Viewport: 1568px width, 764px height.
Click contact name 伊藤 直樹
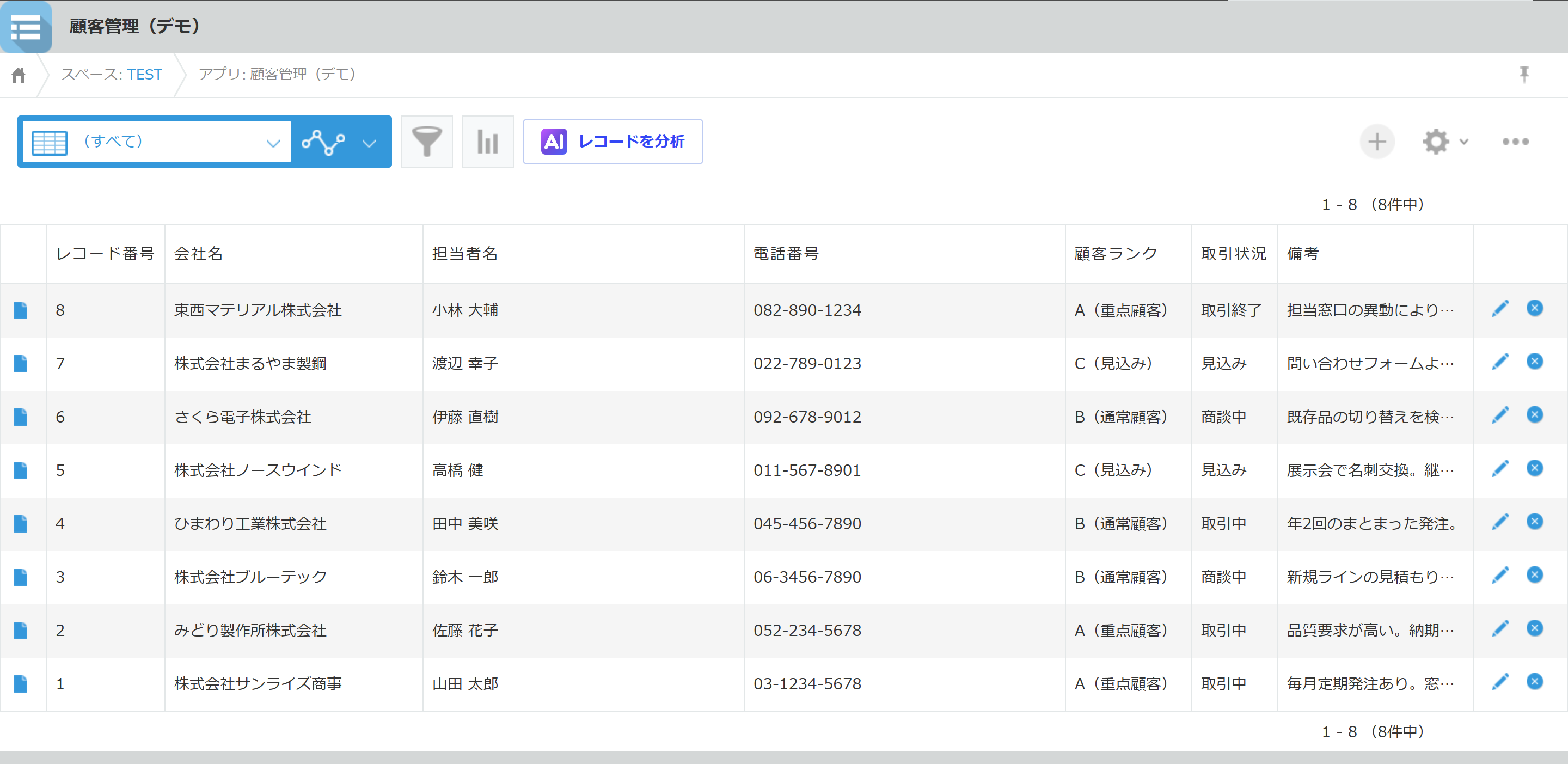465,417
